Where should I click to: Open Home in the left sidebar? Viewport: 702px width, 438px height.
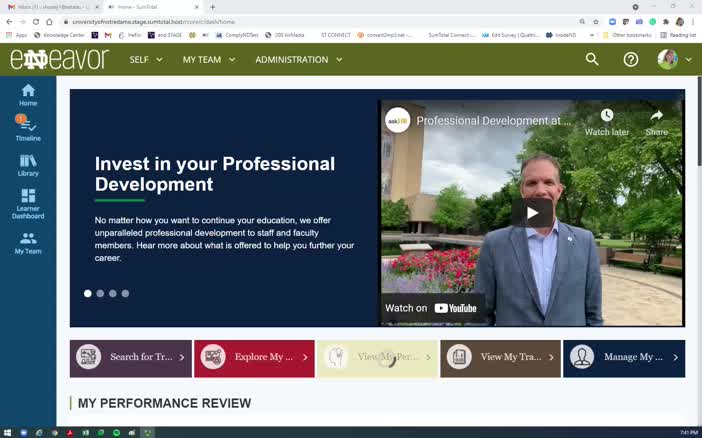[x=28, y=95]
